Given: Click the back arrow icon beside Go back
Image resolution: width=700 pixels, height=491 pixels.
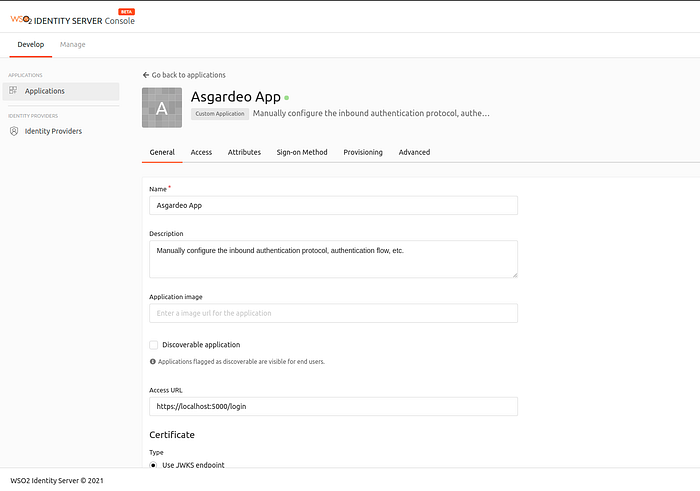Looking at the screenshot, I should [146, 75].
